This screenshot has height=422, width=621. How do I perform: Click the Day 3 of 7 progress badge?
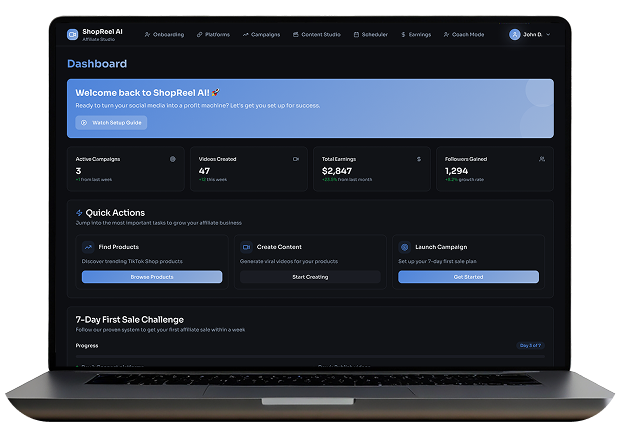coord(531,345)
